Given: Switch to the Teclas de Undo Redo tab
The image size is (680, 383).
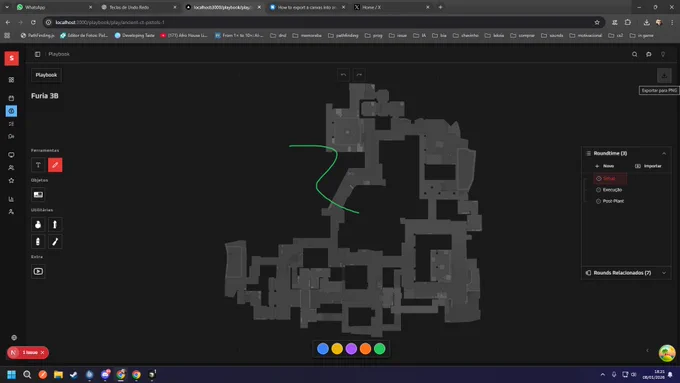Looking at the screenshot, I should pos(139,7).
